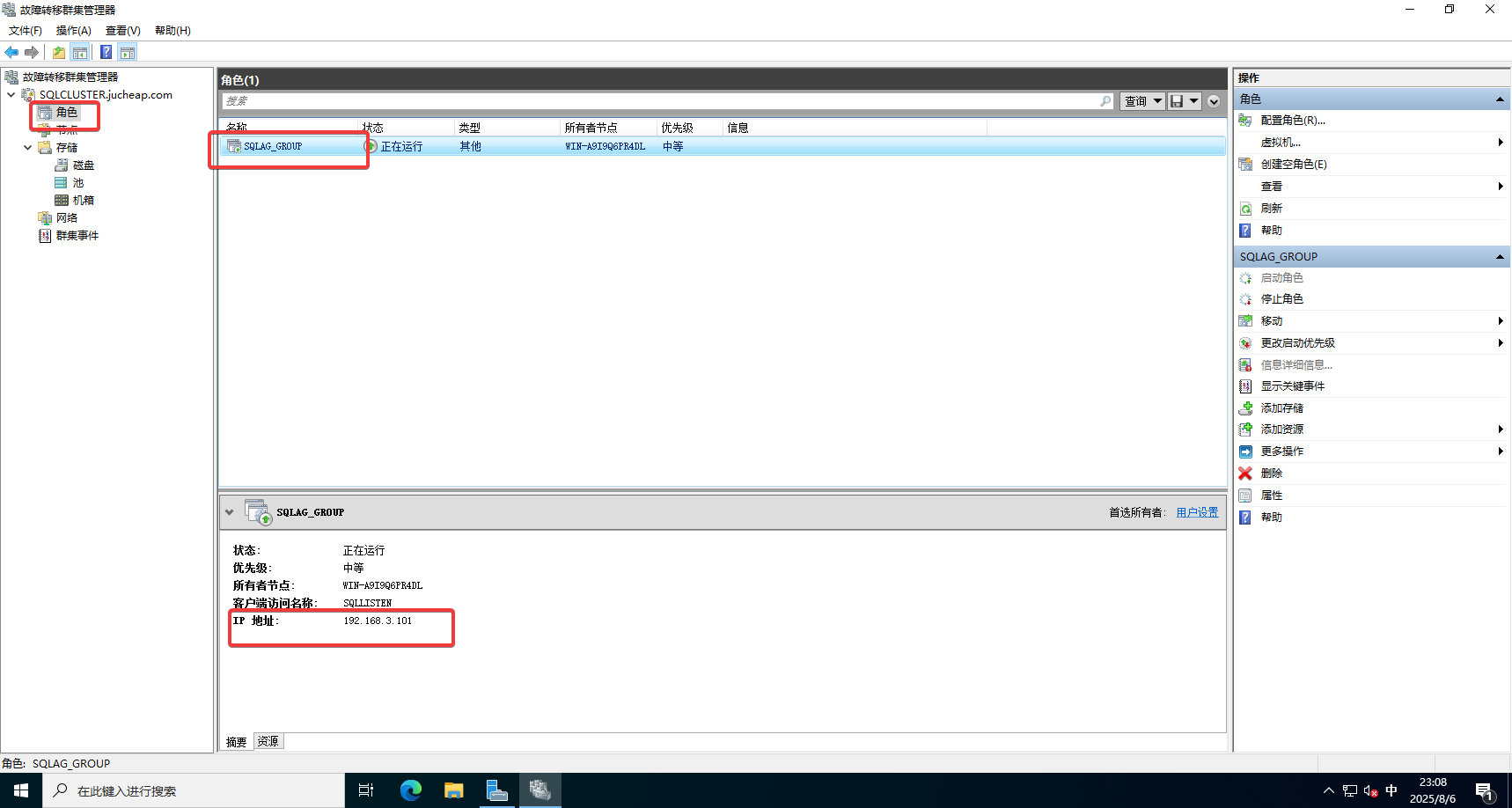Select 磁盘 under storage
Viewport: 1512px width, 808px height.
pyautogui.click(x=84, y=165)
